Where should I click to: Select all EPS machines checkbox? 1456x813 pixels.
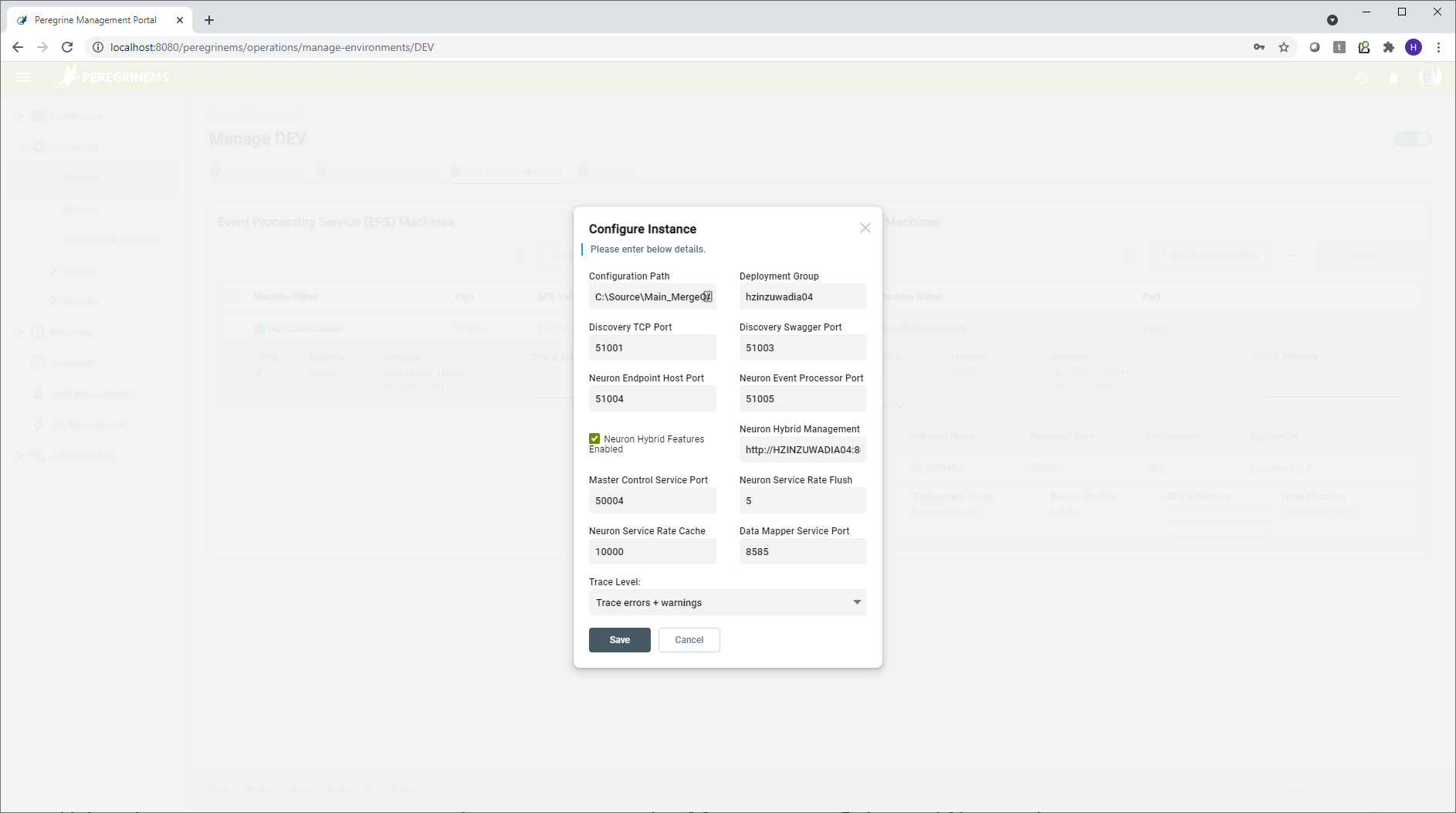[x=232, y=296]
